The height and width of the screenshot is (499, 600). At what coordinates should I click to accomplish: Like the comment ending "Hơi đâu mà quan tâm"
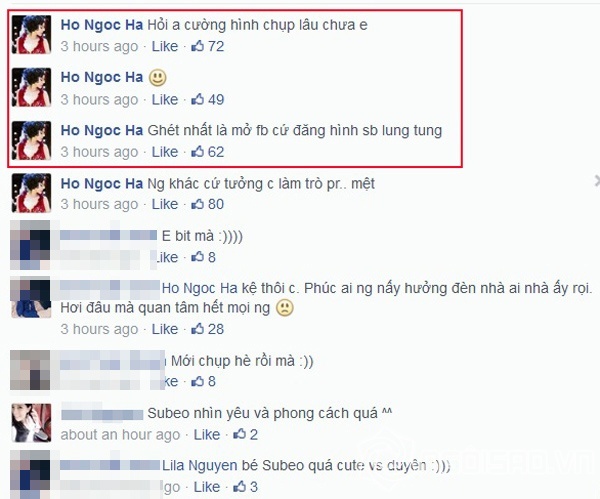point(165,329)
